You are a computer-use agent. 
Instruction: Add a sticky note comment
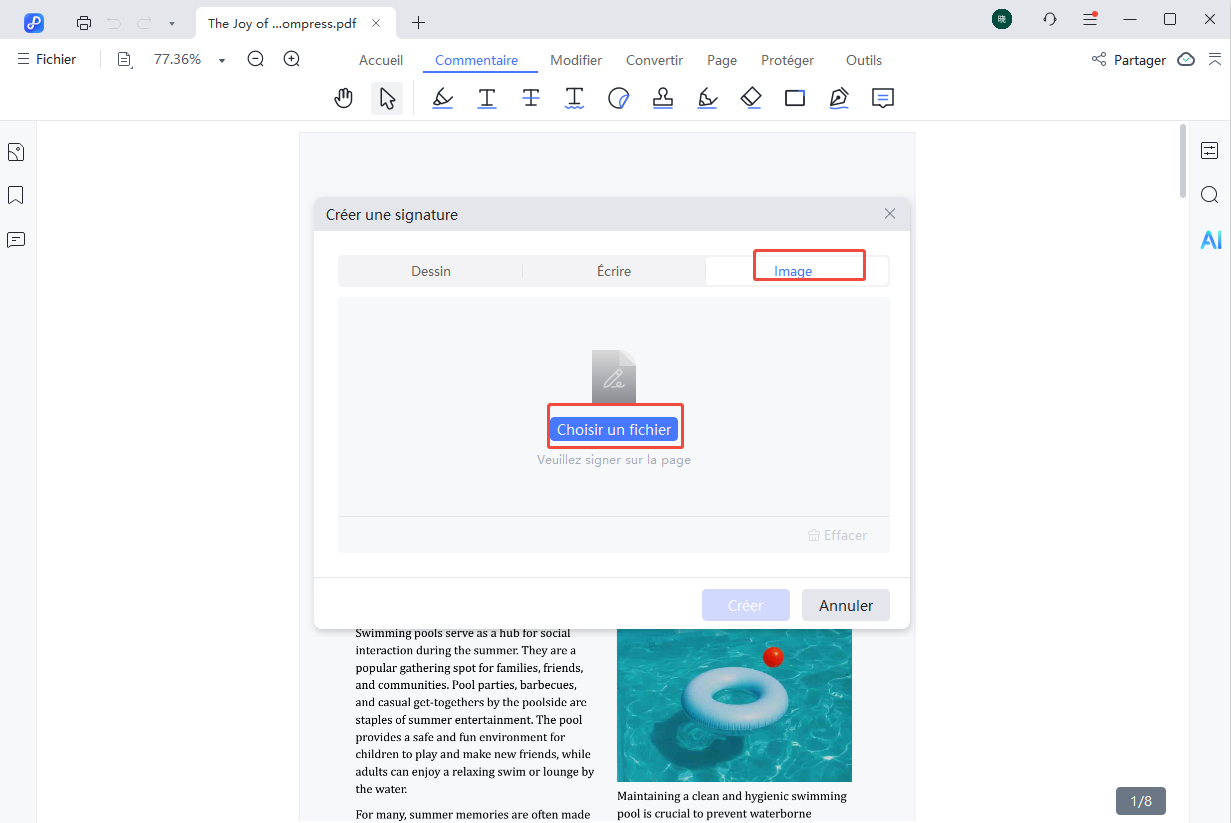click(883, 97)
